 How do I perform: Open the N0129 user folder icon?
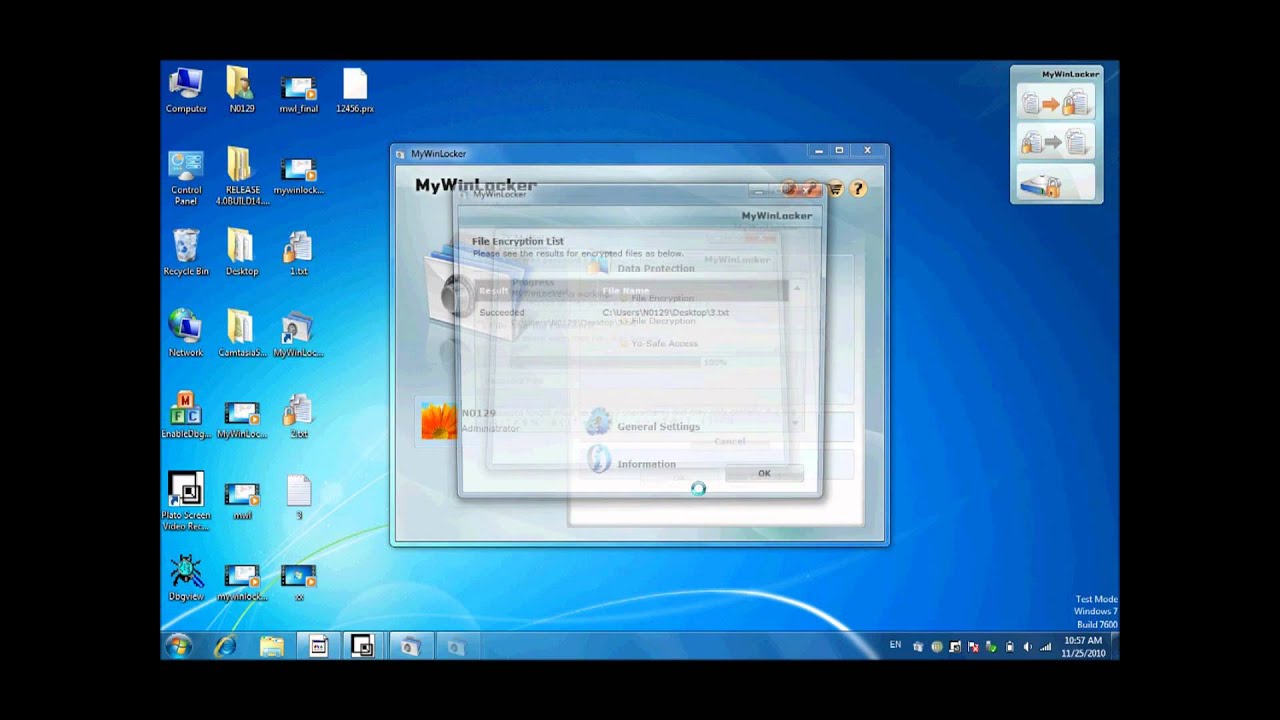[241, 90]
